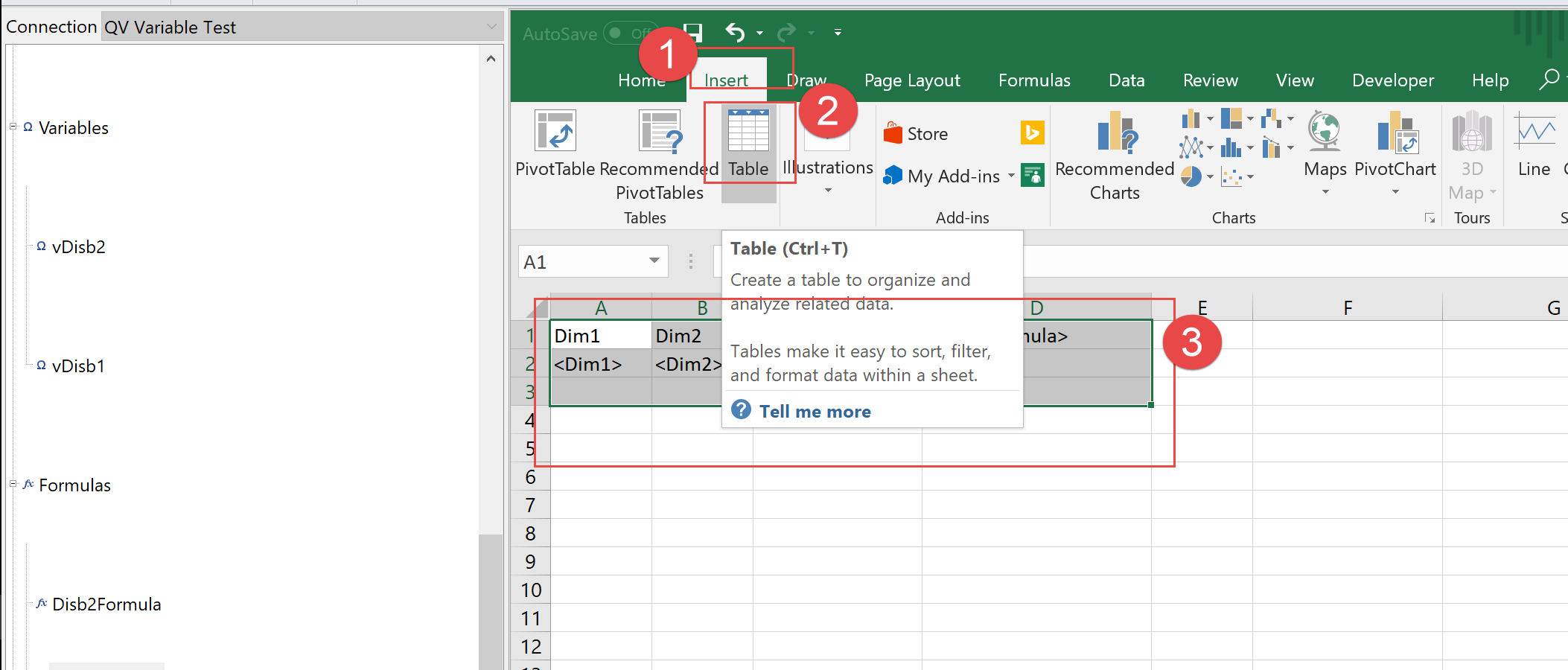Viewport: 1568px width, 670px height.
Task: Open the Name Box dropdown arrow
Action: coord(654,261)
